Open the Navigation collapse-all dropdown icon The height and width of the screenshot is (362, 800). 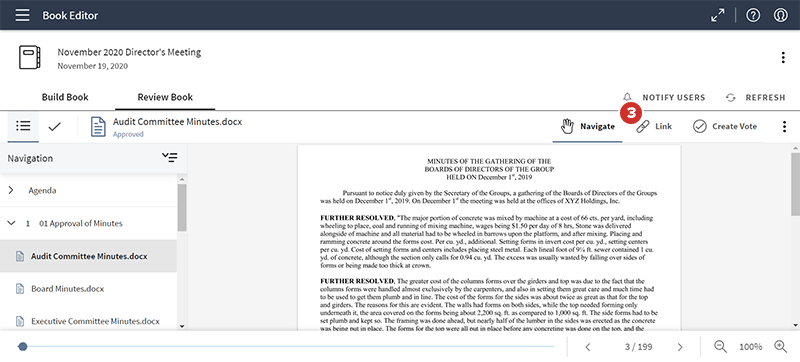tap(169, 158)
